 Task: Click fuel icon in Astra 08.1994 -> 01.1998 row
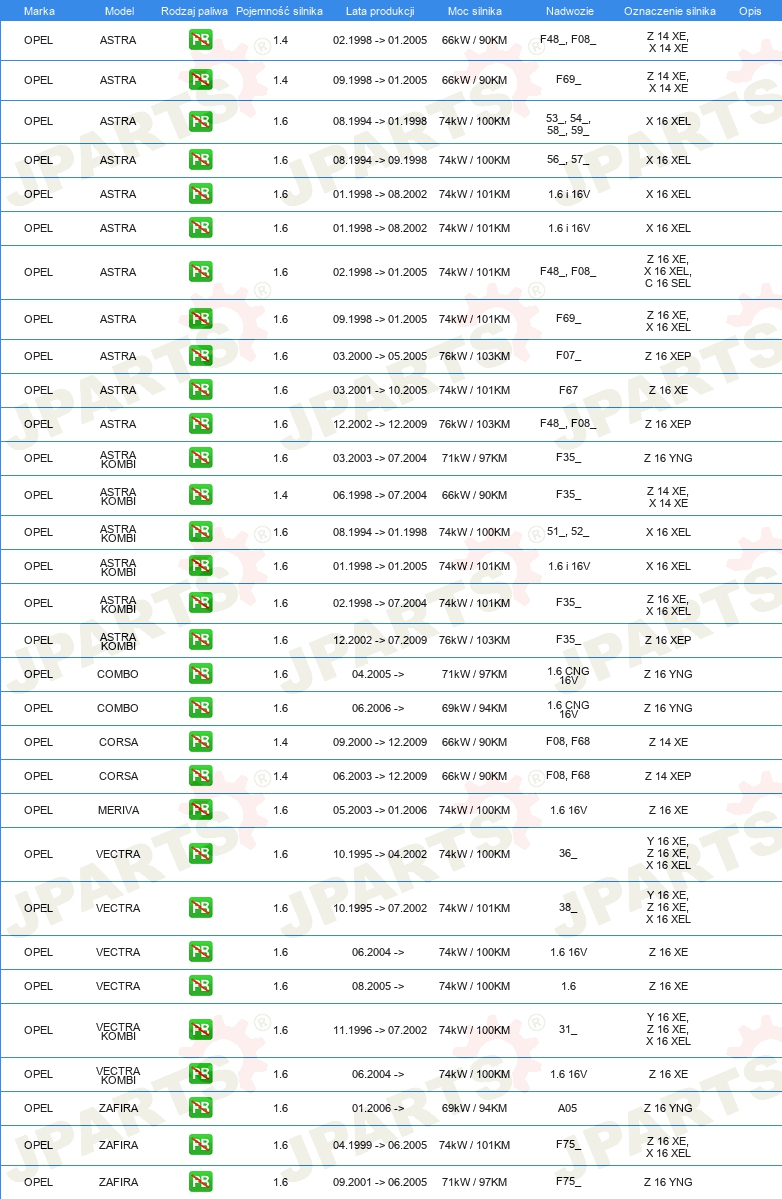pos(200,121)
